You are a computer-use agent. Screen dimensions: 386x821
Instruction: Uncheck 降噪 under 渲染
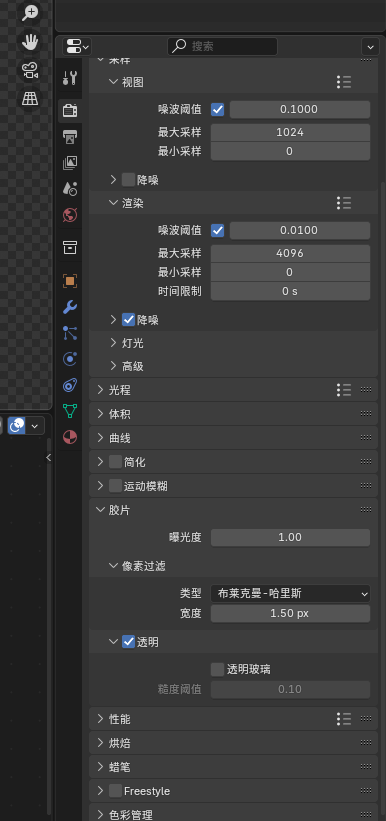(128, 320)
